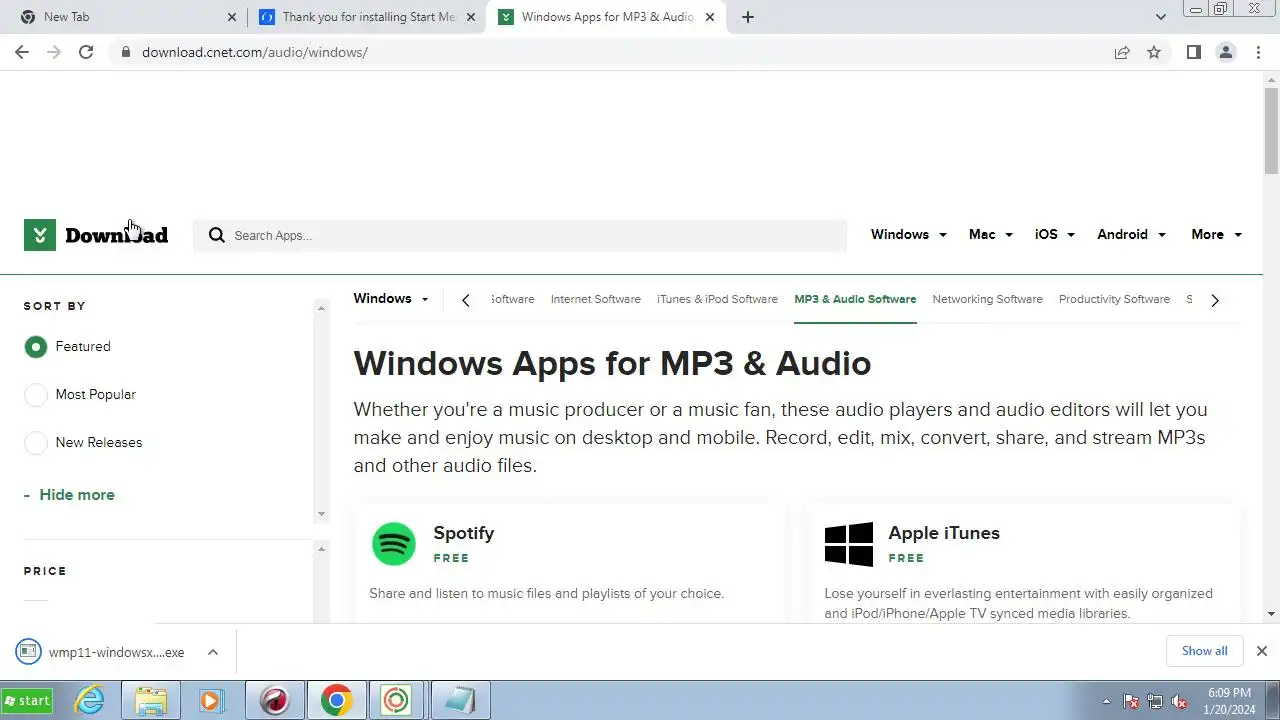This screenshot has width=1280, height=720.
Task: Open the Chrome profile avatar
Action: tap(1225, 52)
